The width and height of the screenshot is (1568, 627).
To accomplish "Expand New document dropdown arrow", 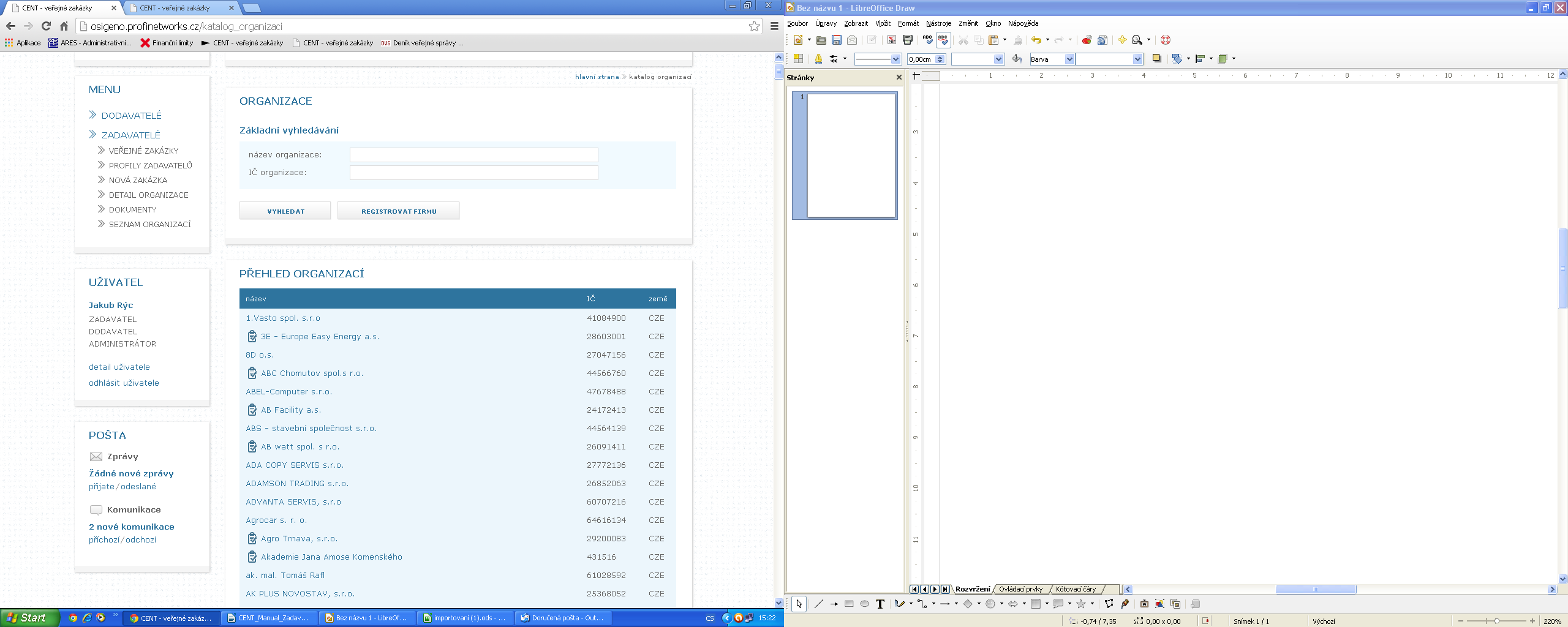I will click(809, 40).
